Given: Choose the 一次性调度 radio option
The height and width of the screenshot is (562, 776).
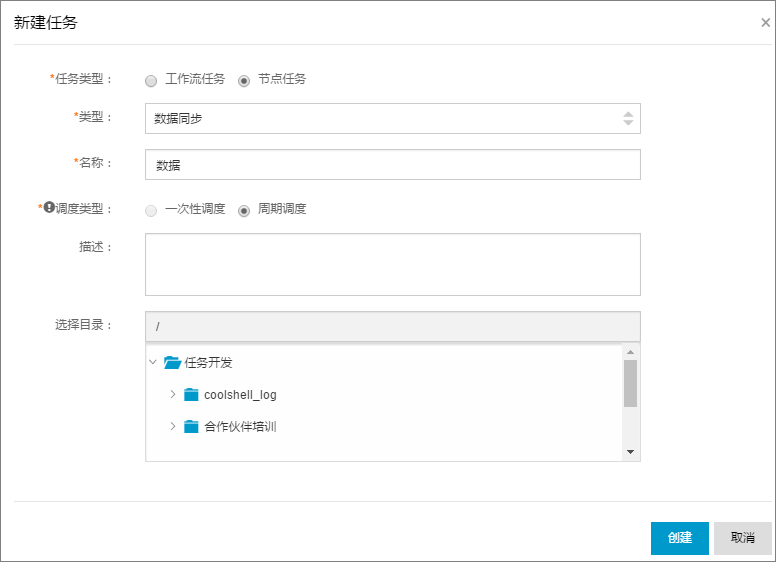Looking at the screenshot, I should pyautogui.click(x=151, y=211).
